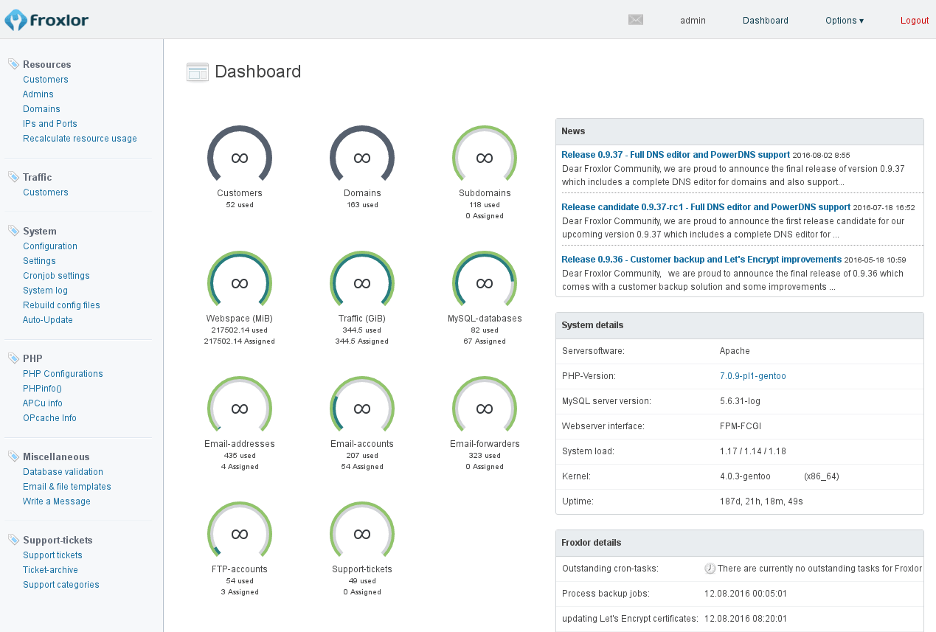Screen dimensions: 936x632
Task: Open Customers under Resources
Action: (45, 79)
